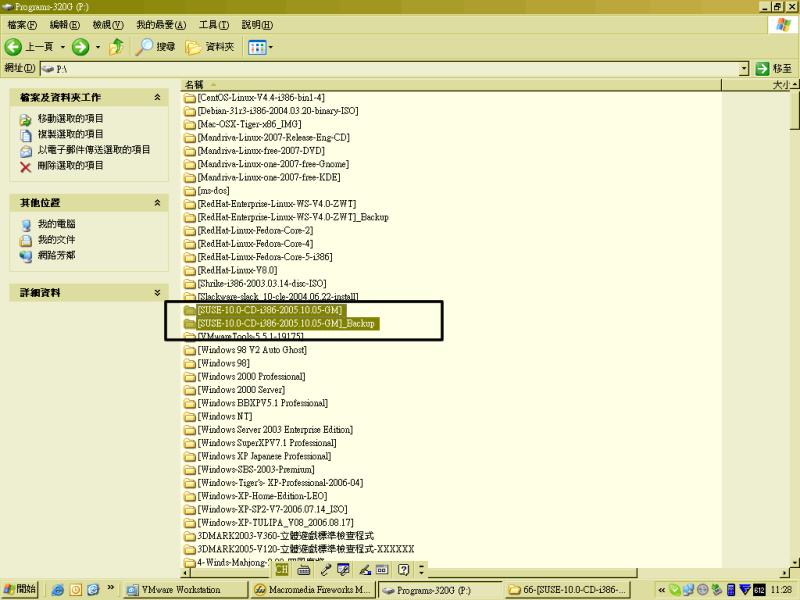This screenshot has height=600, width=800.
Task: Select [Mandriva-Linux-free-2007-DVD] folder name
Action: [261, 151]
